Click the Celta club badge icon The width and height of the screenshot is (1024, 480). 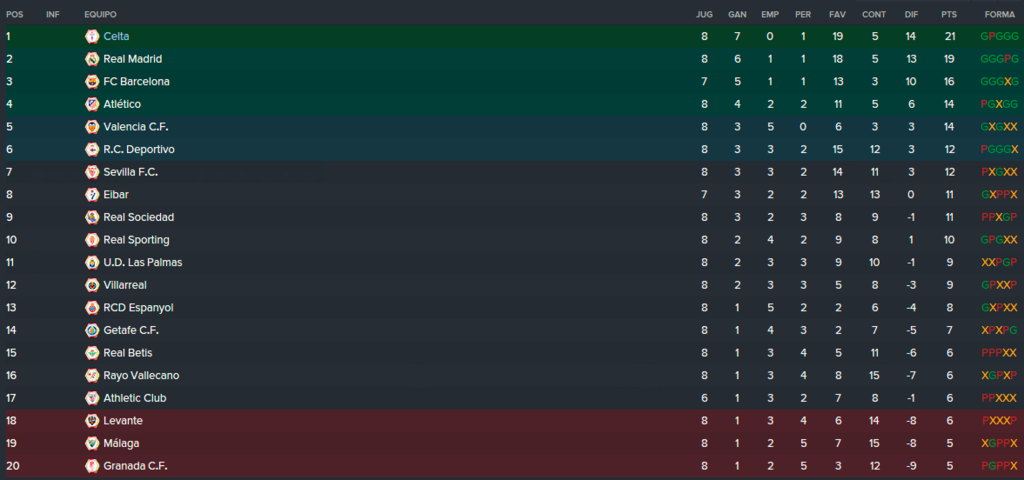pyautogui.click(x=92, y=37)
